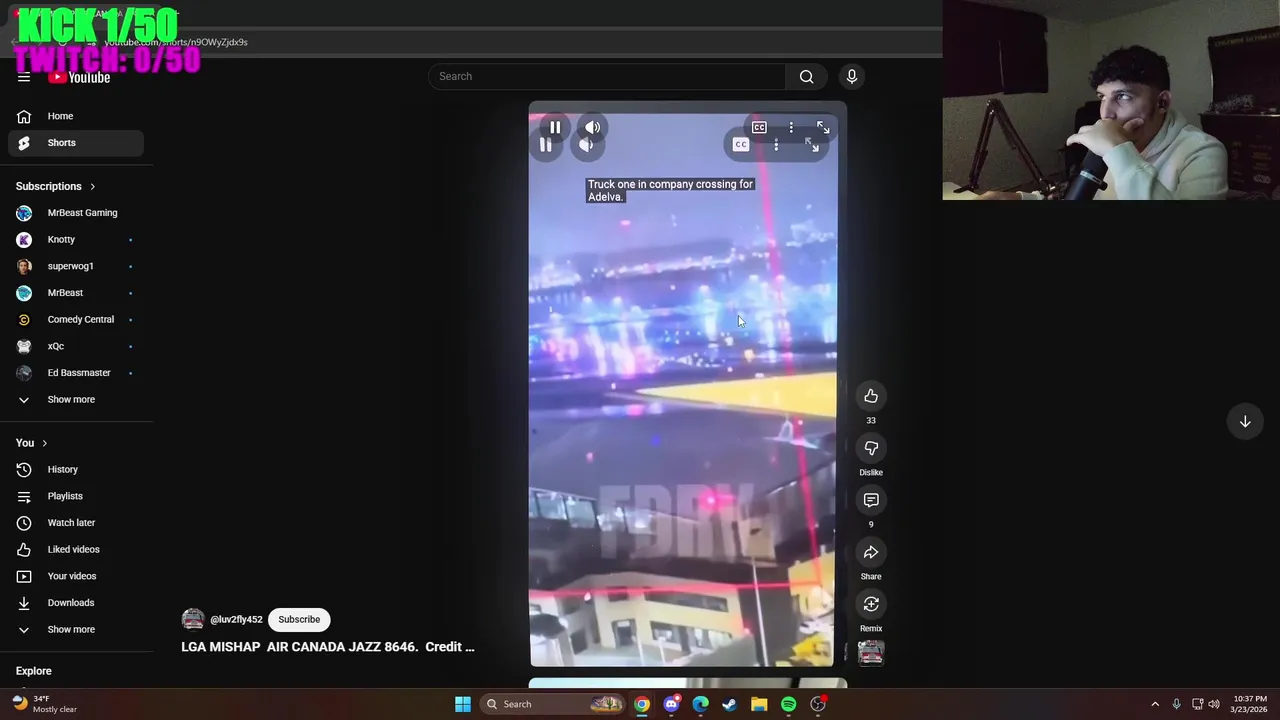Viewport: 1280px width, 720px height.
Task: Open Watch later list
Action: tap(76, 523)
